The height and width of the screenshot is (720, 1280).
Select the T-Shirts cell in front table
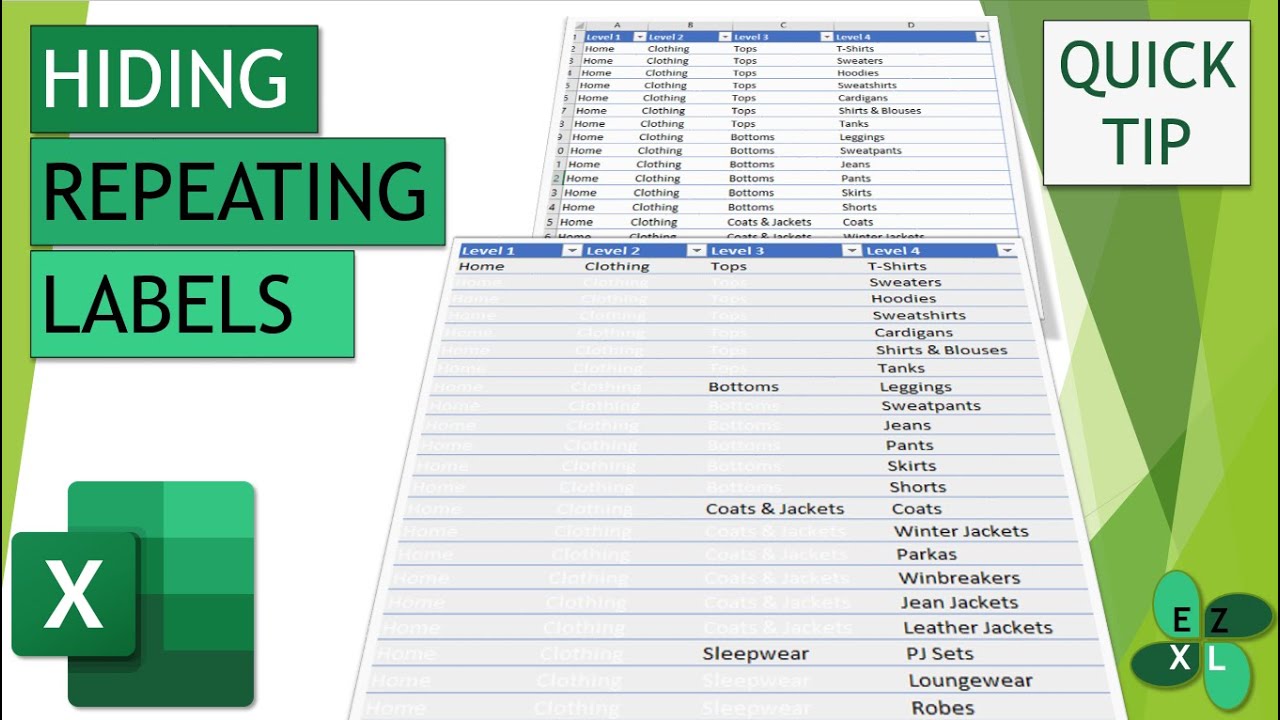pos(897,267)
